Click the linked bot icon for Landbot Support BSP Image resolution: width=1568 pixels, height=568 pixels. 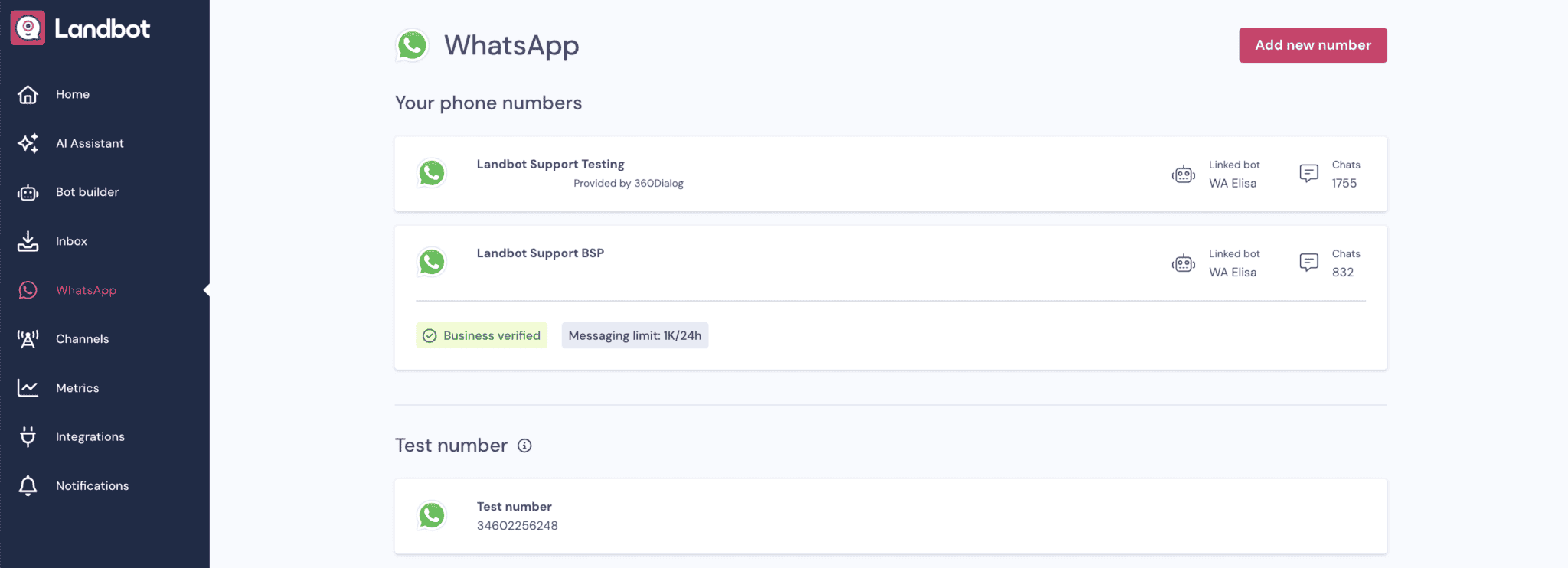[1184, 263]
